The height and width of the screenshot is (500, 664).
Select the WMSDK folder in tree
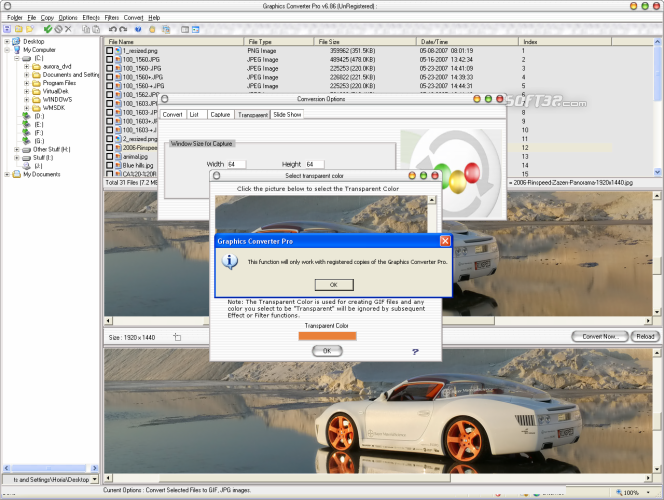pyautogui.click(x=54, y=108)
